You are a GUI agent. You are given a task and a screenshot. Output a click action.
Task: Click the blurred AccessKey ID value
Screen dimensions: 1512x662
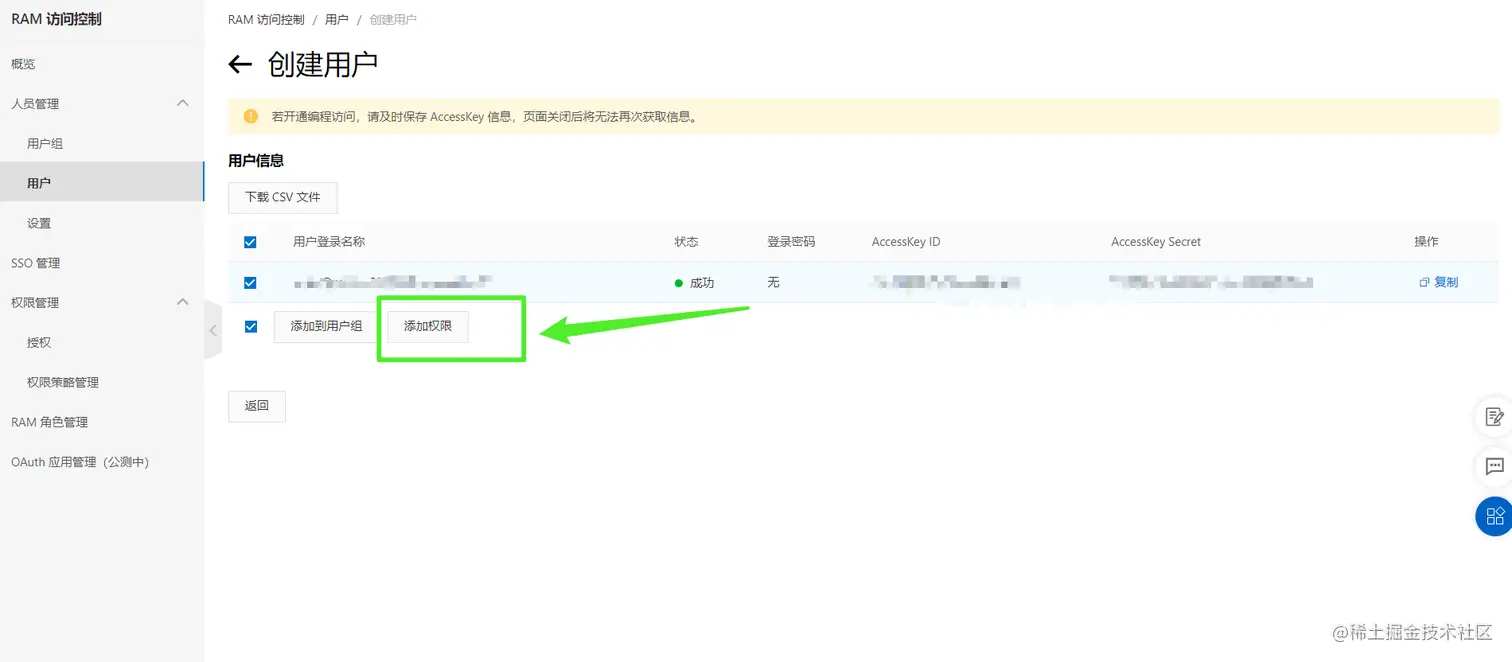tap(946, 283)
